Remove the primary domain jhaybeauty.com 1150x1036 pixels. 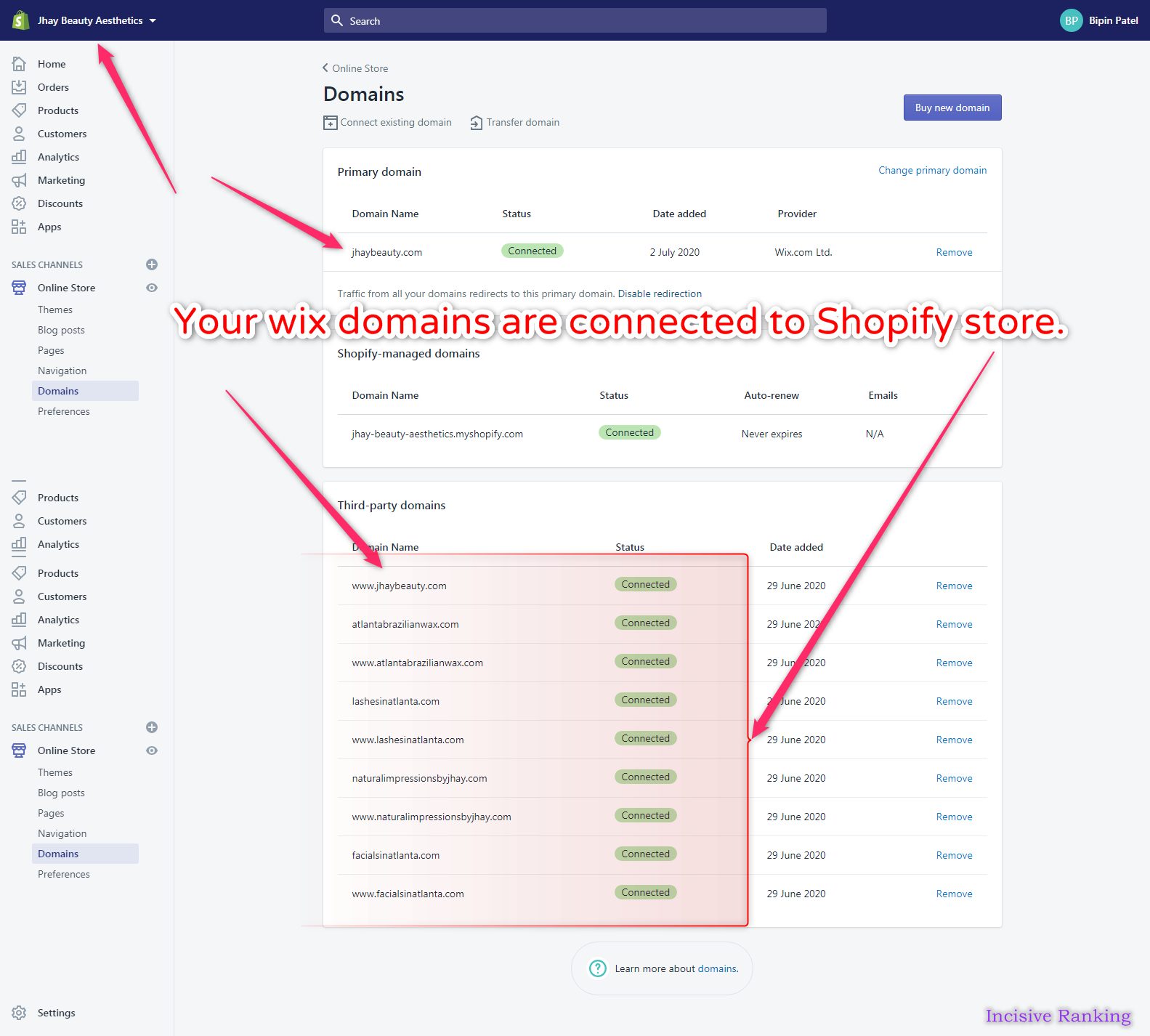(954, 252)
